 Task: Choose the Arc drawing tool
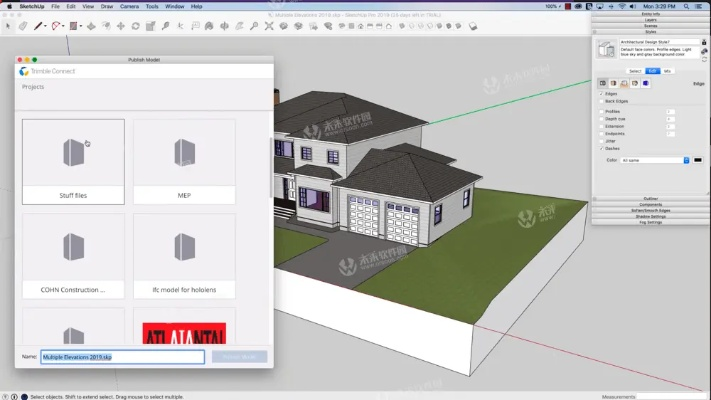[x=57, y=26]
